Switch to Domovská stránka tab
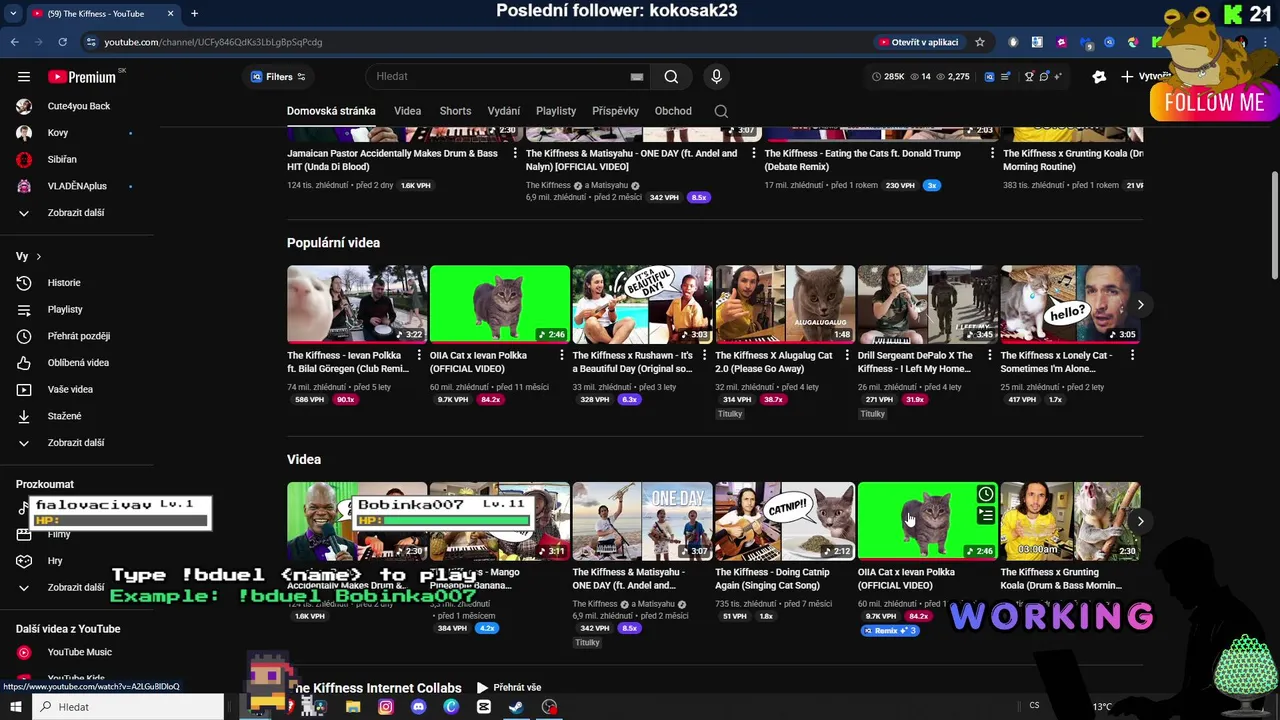Viewport: 1280px width, 720px height. tap(331, 111)
